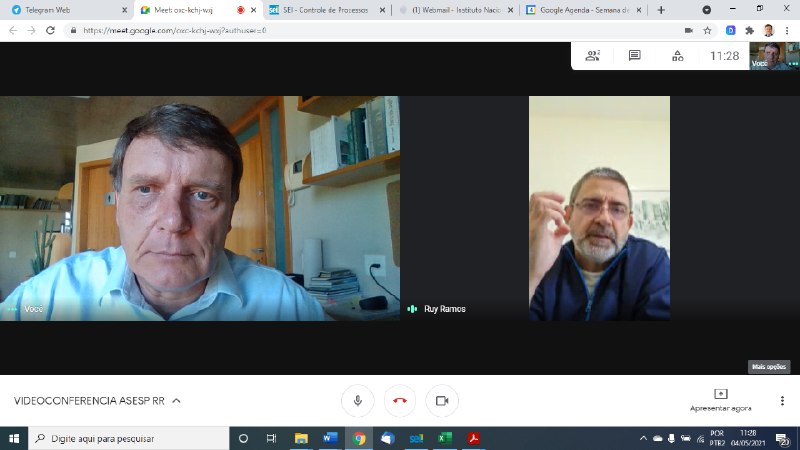Click the browser forward arrow
The image size is (800, 450).
(32, 31)
